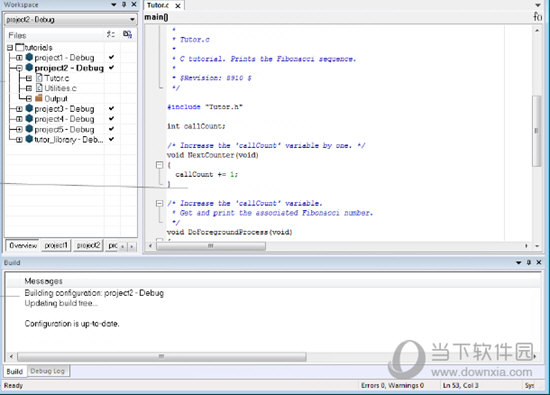Image resolution: width=550 pixels, height=395 pixels.
Task: Expand project1 - Debug tree node
Action: (x=19, y=58)
